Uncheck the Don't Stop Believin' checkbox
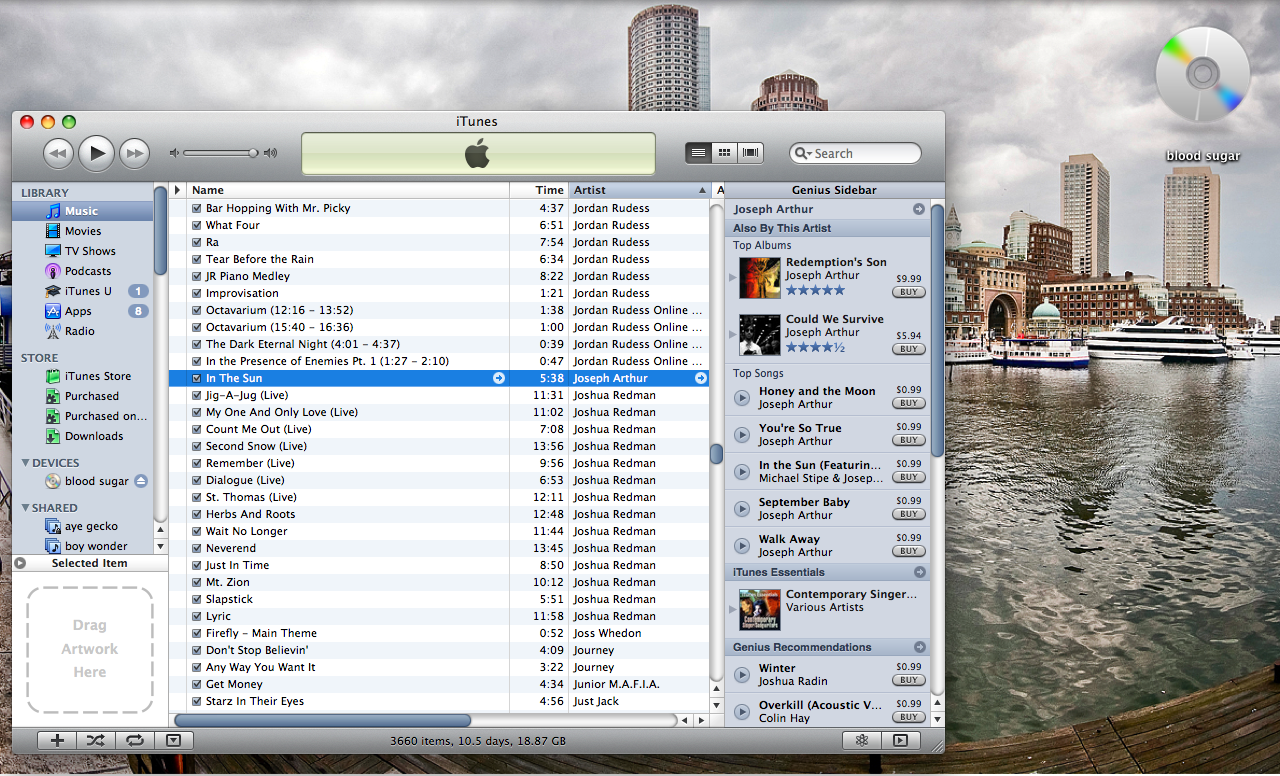The height and width of the screenshot is (776, 1280). click(x=197, y=650)
